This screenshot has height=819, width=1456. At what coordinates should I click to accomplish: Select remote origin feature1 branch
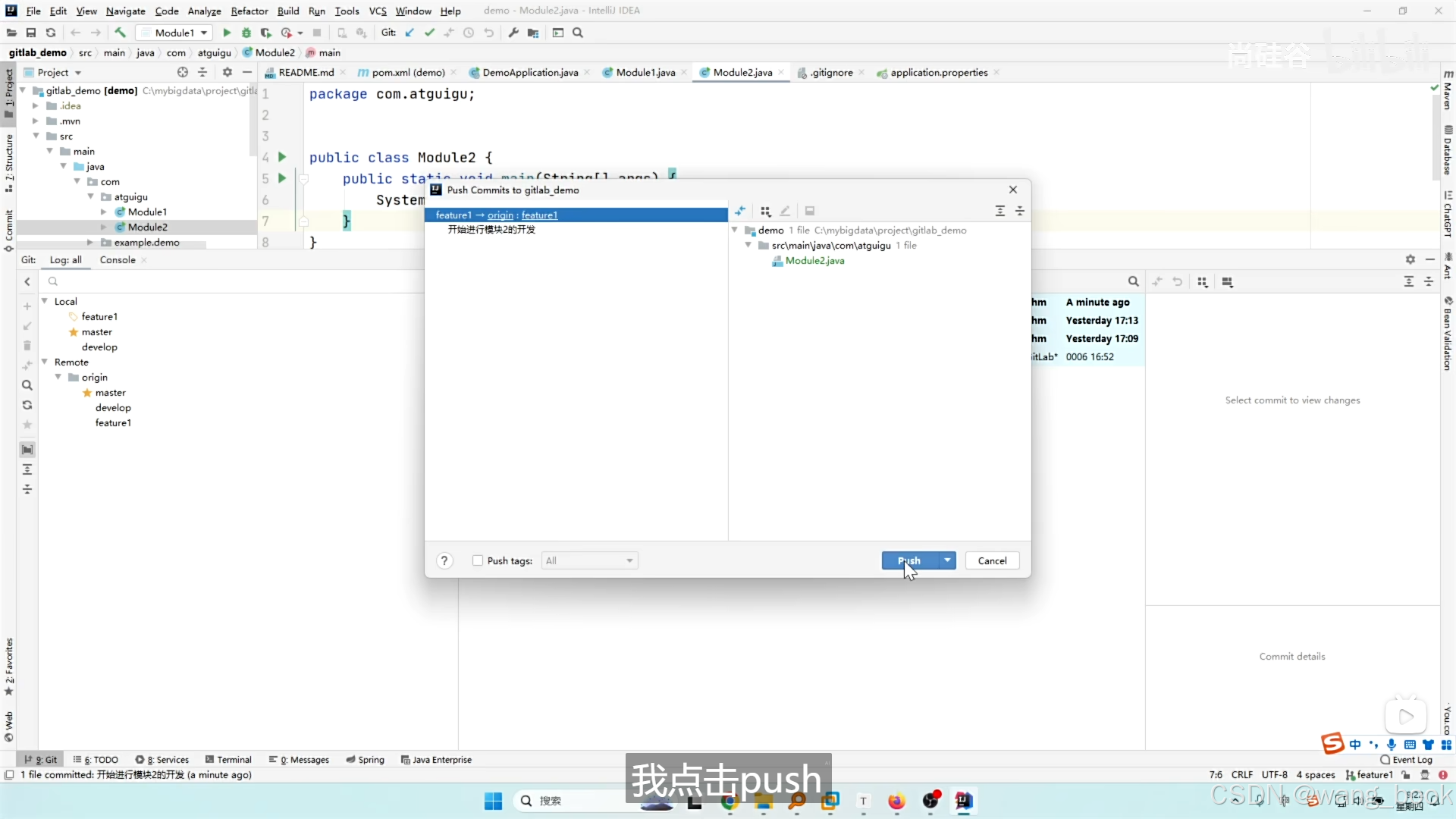(113, 422)
